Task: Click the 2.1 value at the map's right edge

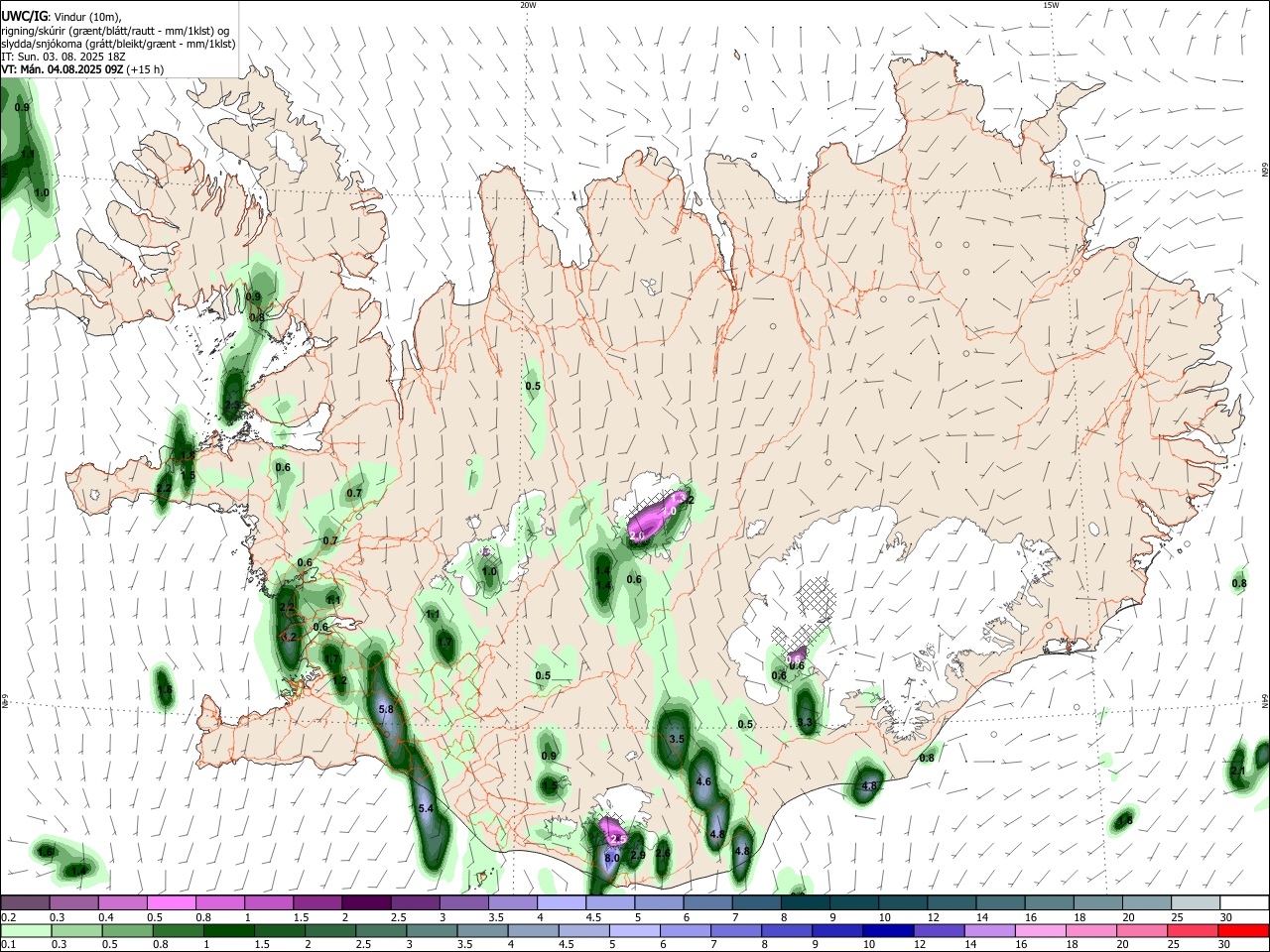Action: pyautogui.click(x=1237, y=772)
